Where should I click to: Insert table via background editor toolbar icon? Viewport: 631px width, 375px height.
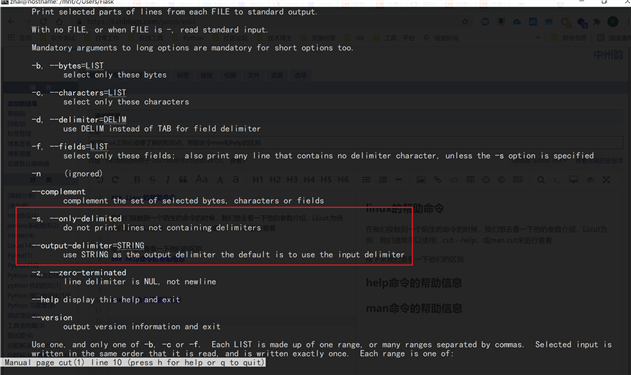[470, 179]
